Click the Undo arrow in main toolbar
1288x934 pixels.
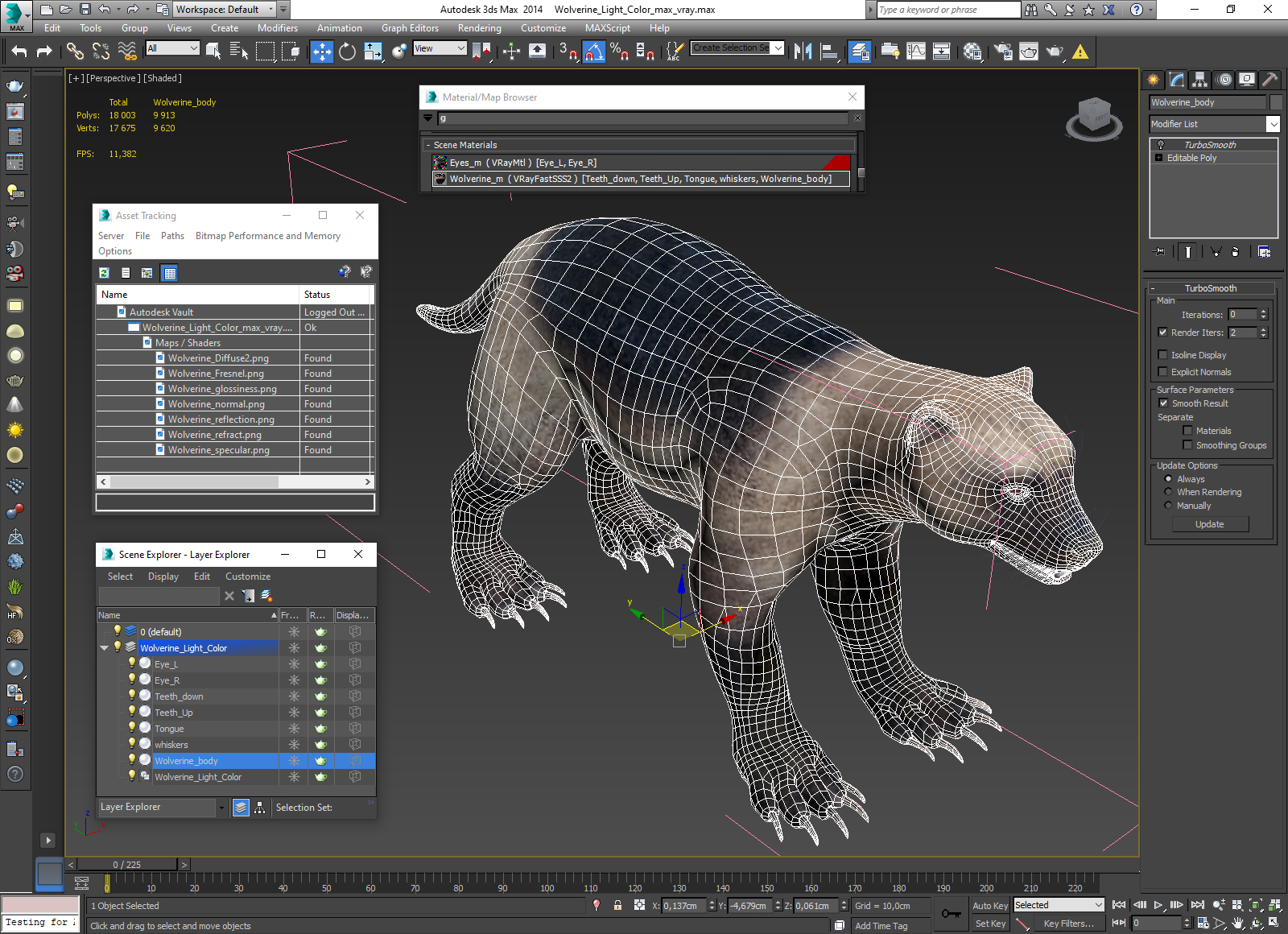19,52
